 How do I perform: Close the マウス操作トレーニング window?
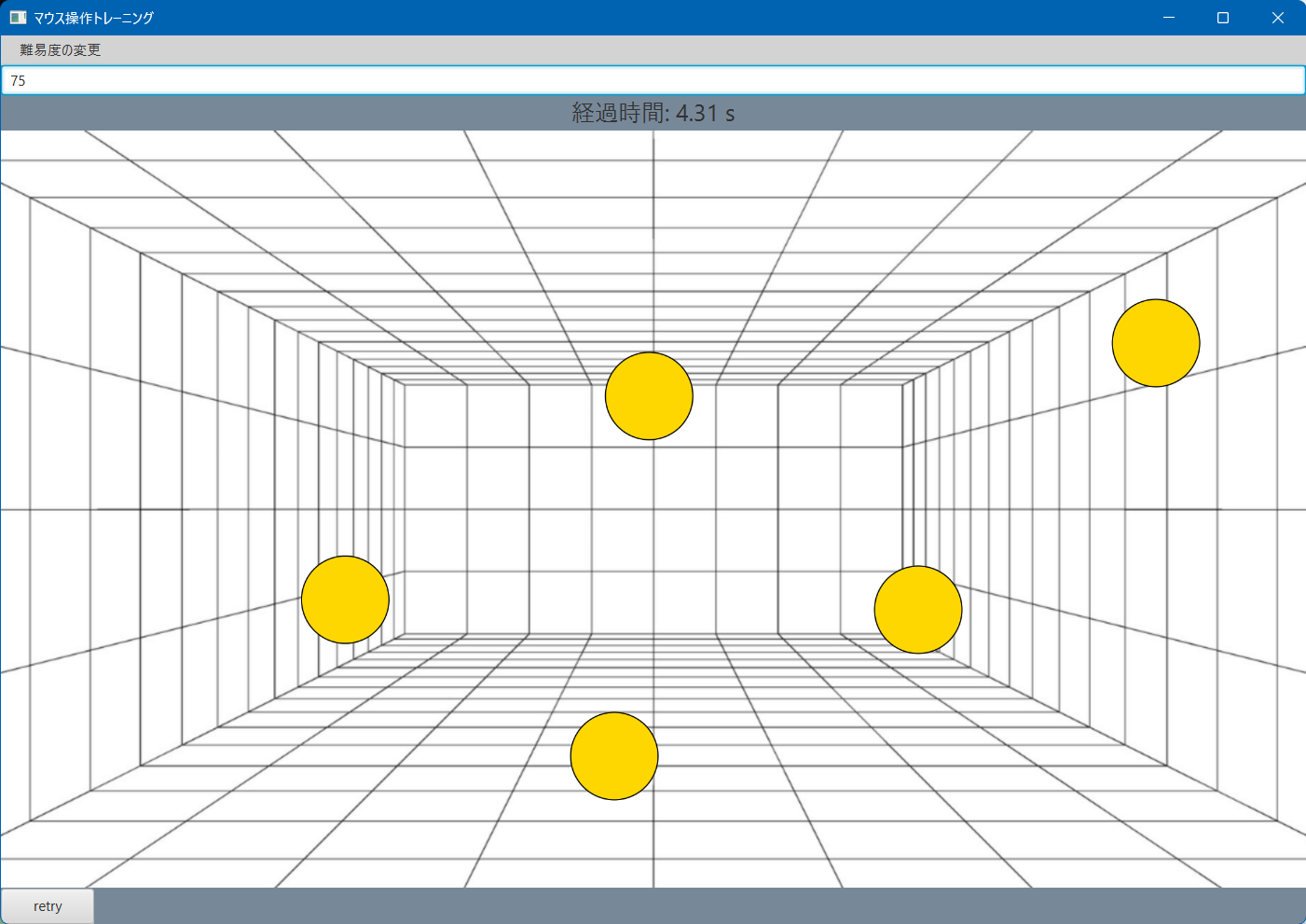point(1277,18)
